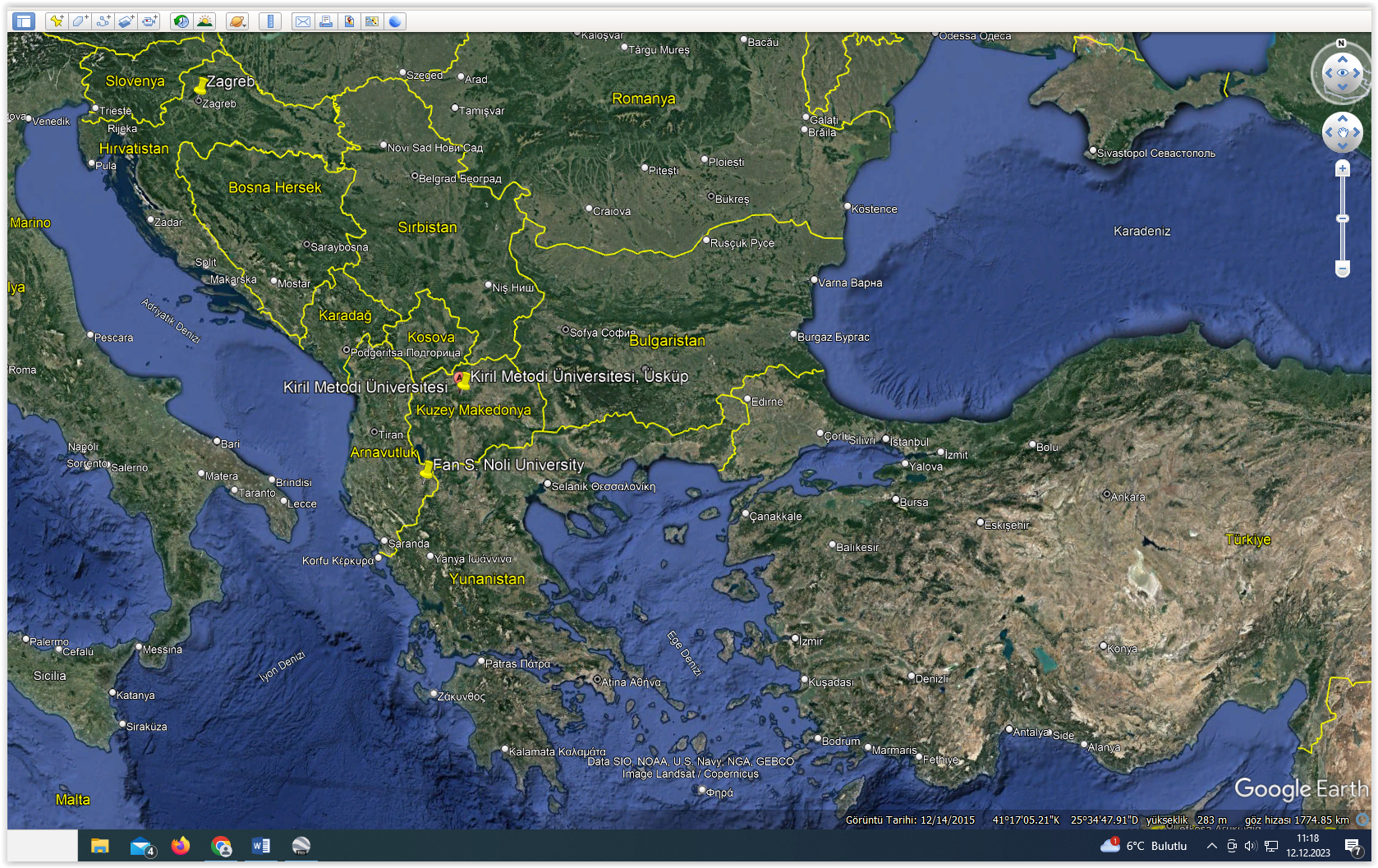Open the weather widget 6°C Bulutlu

coord(1144,846)
